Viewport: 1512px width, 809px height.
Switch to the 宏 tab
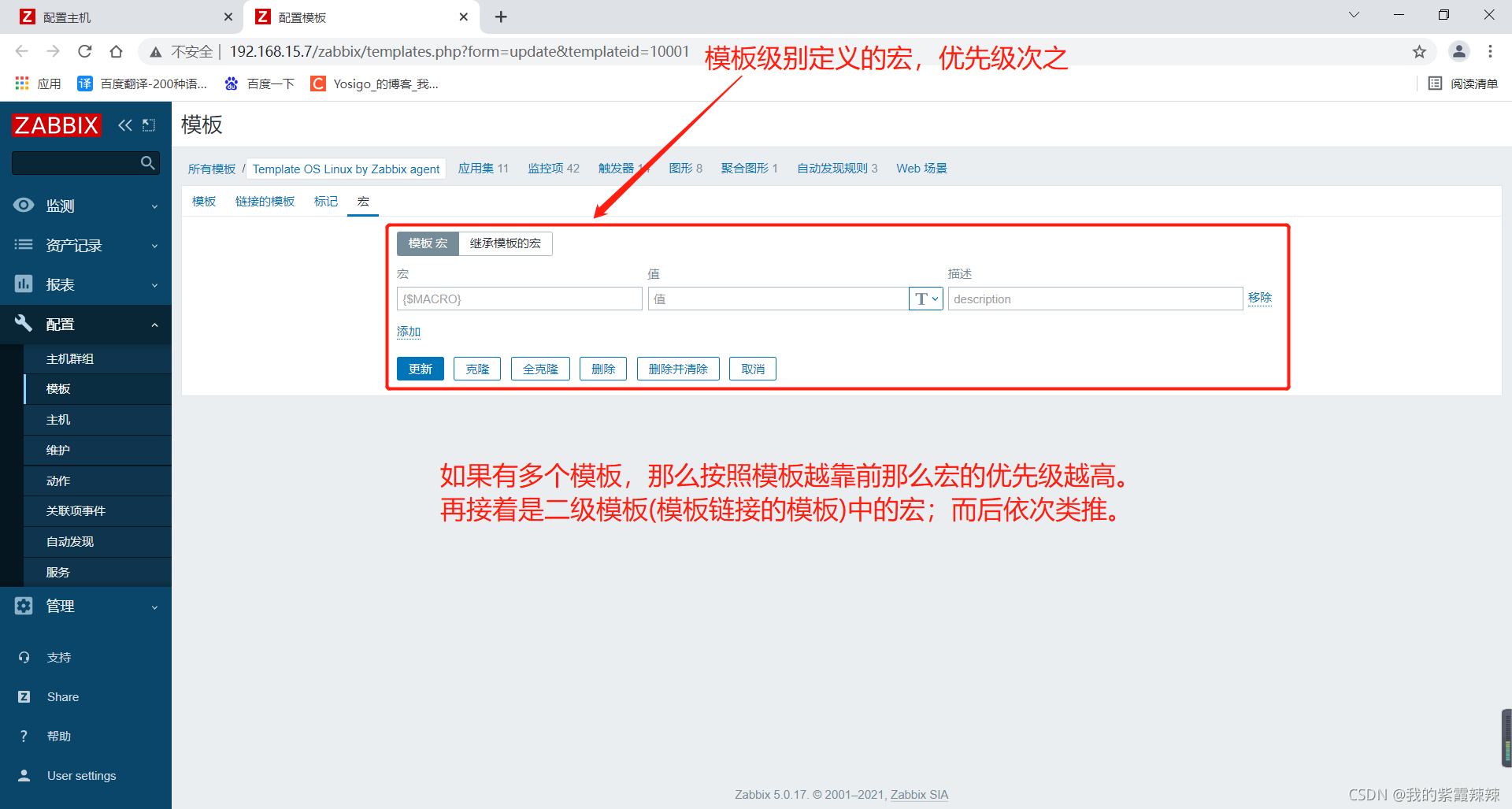(x=363, y=202)
